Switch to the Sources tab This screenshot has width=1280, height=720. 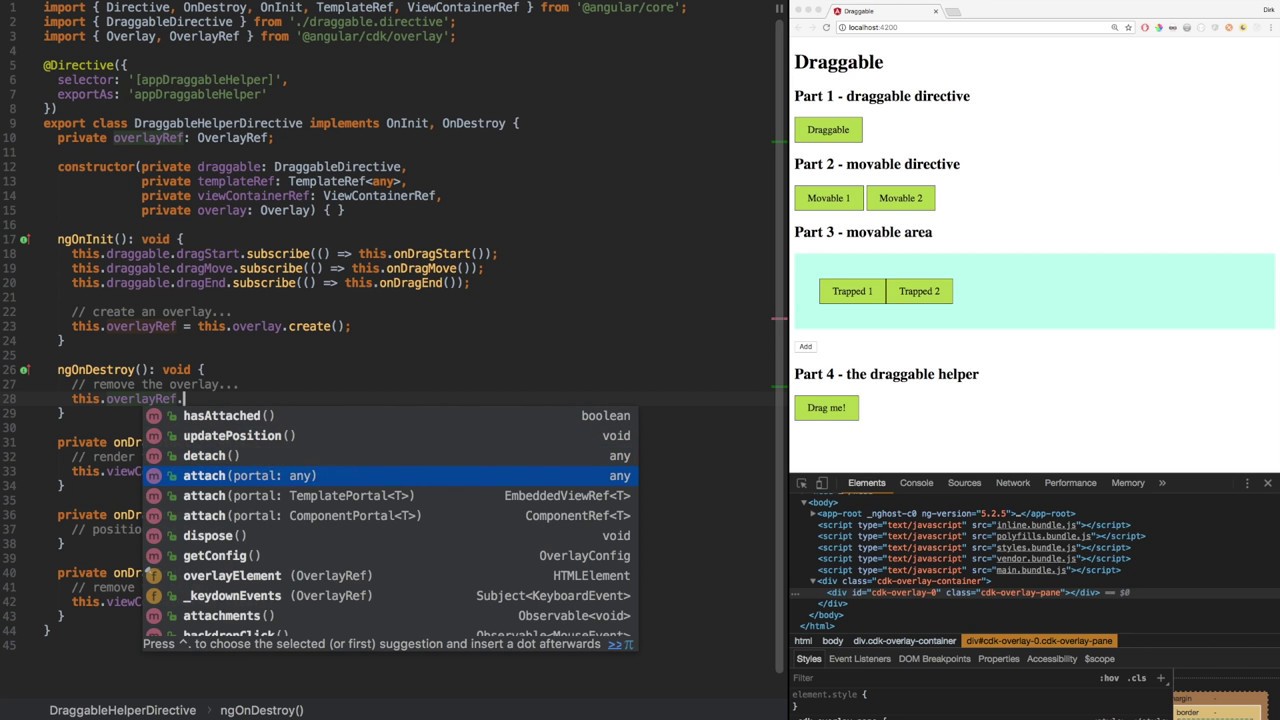coord(964,483)
